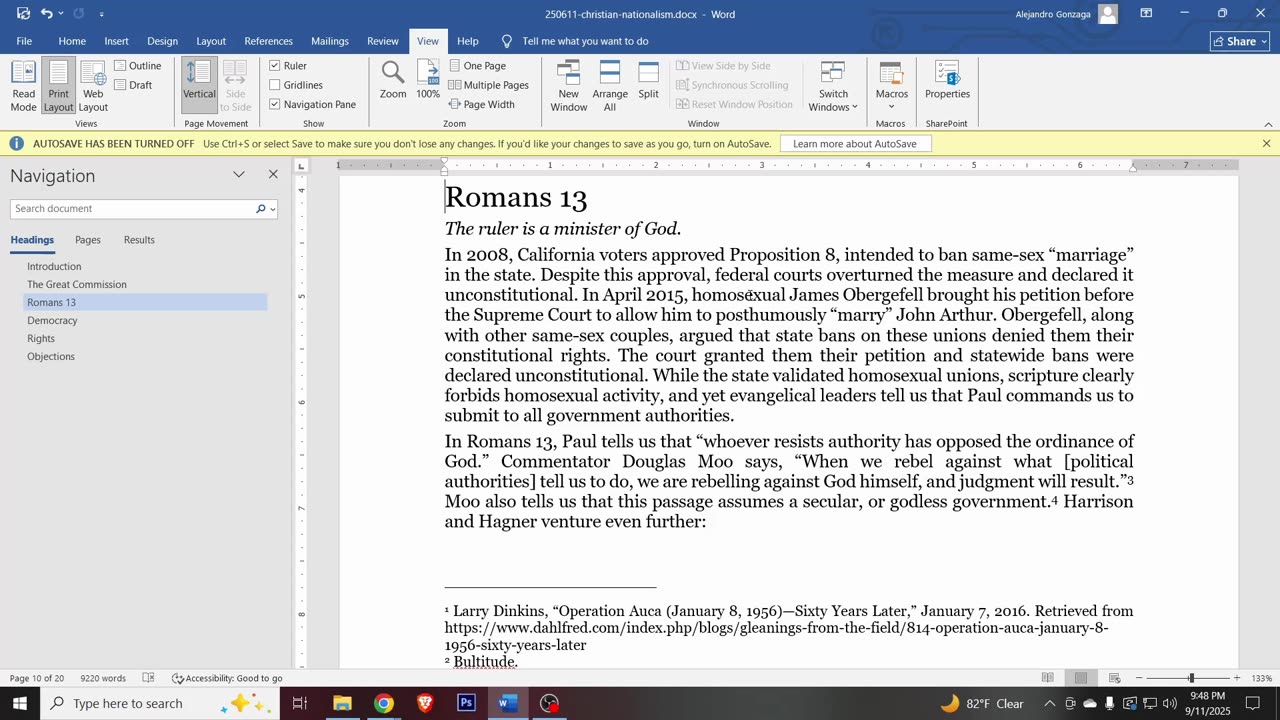This screenshot has height=720, width=1280.
Task: Open the Insert ribbon tab
Action: [x=117, y=41]
